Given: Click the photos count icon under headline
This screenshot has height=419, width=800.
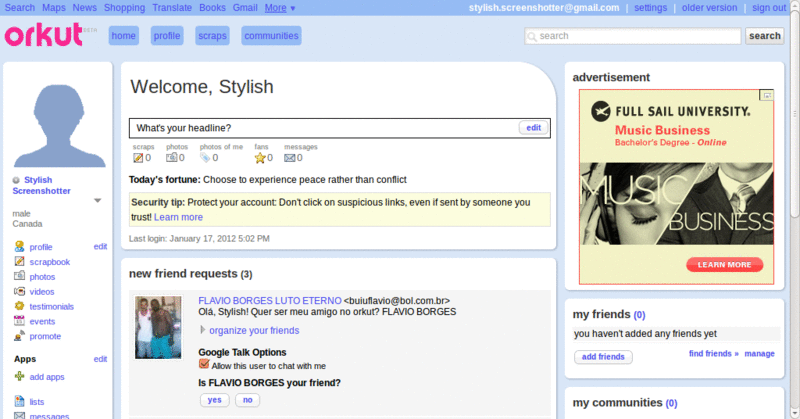Looking at the screenshot, I should click(171, 158).
